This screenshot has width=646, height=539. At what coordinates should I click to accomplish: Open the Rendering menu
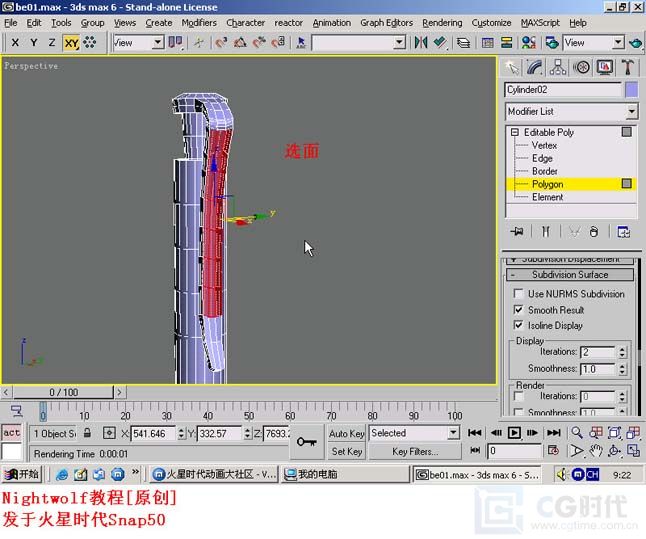[x=442, y=23]
